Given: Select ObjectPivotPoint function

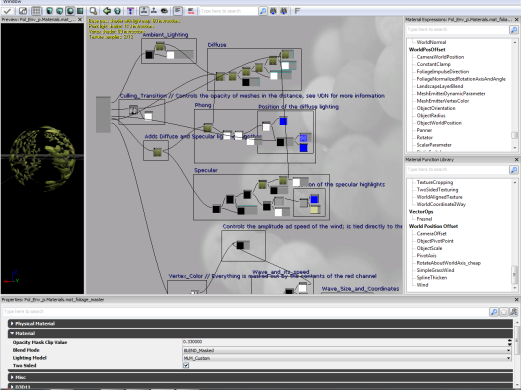Looking at the screenshot, I should click(x=435, y=241).
